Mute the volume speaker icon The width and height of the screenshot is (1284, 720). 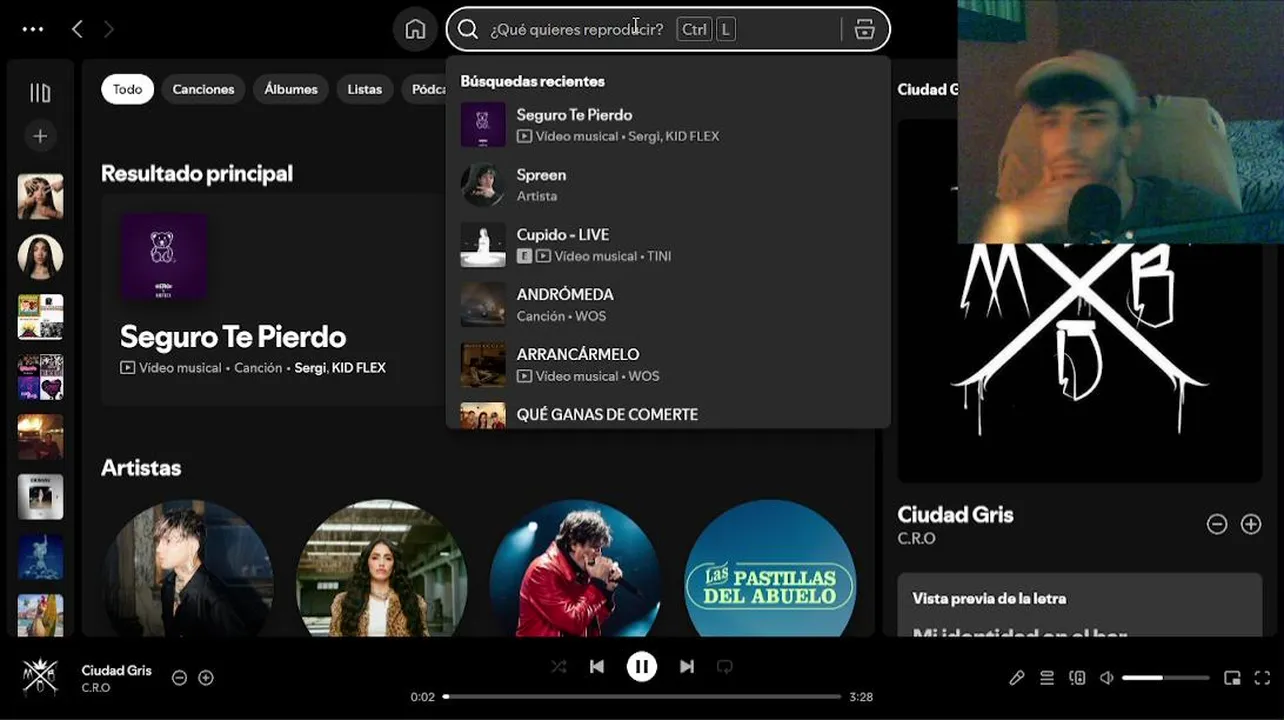pos(1107,677)
